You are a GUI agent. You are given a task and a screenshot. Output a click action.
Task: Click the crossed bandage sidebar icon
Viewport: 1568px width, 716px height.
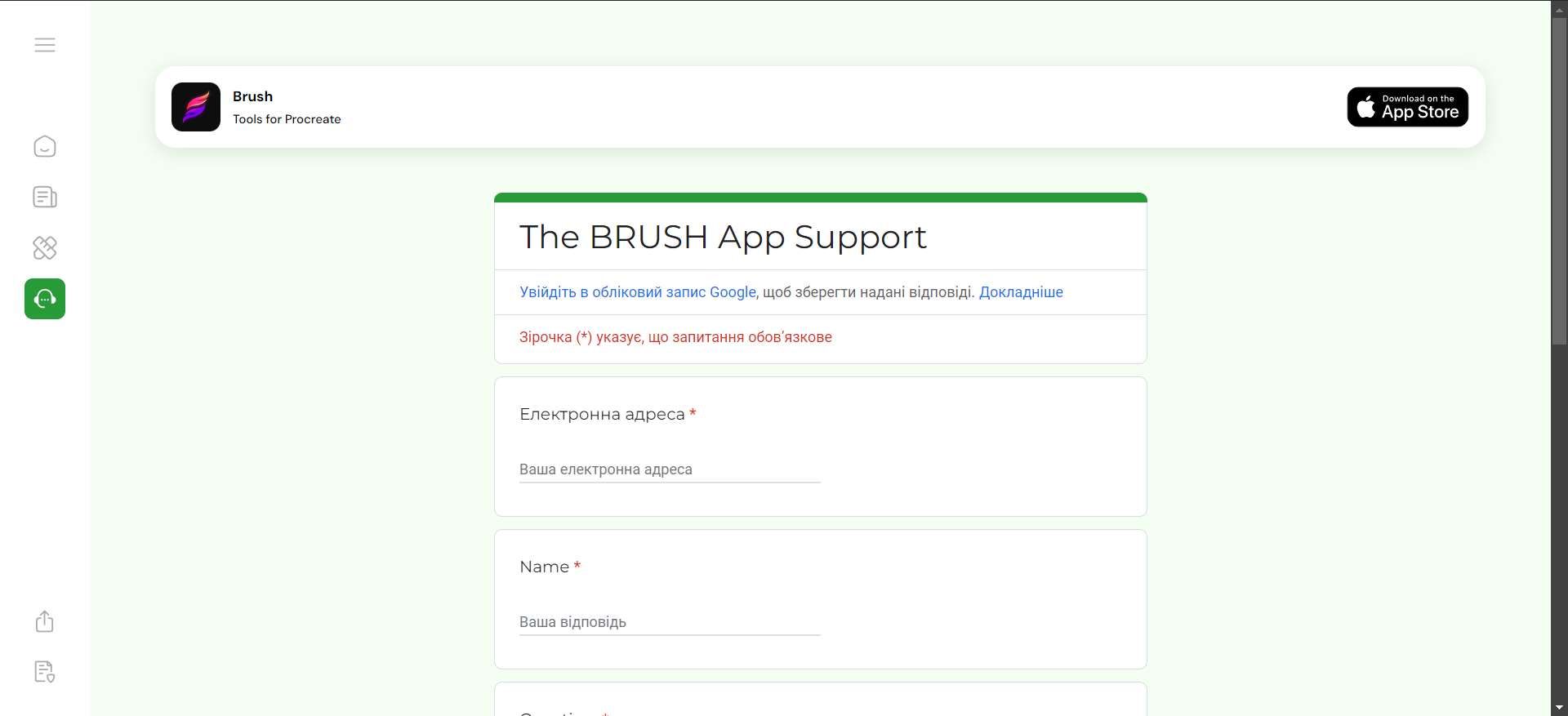click(45, 248)
